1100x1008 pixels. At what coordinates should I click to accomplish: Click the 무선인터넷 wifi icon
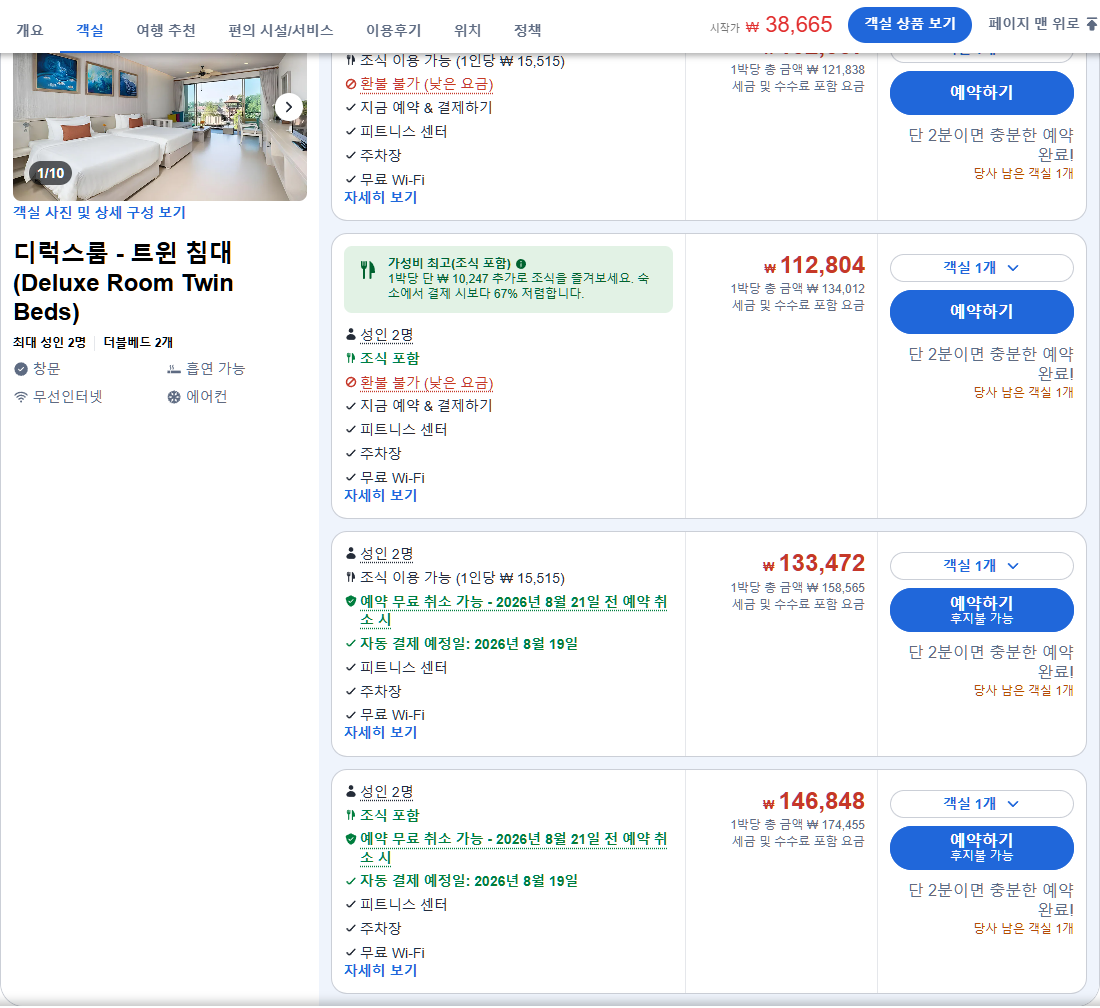[21, 397]
